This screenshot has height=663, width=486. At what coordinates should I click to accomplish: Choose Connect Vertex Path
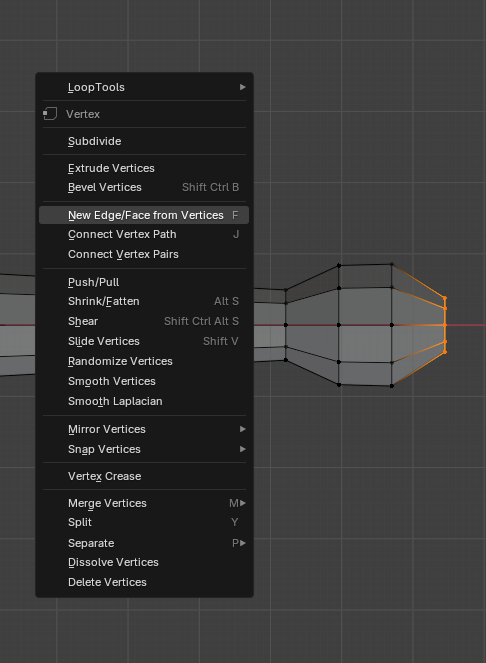(144, 234)
